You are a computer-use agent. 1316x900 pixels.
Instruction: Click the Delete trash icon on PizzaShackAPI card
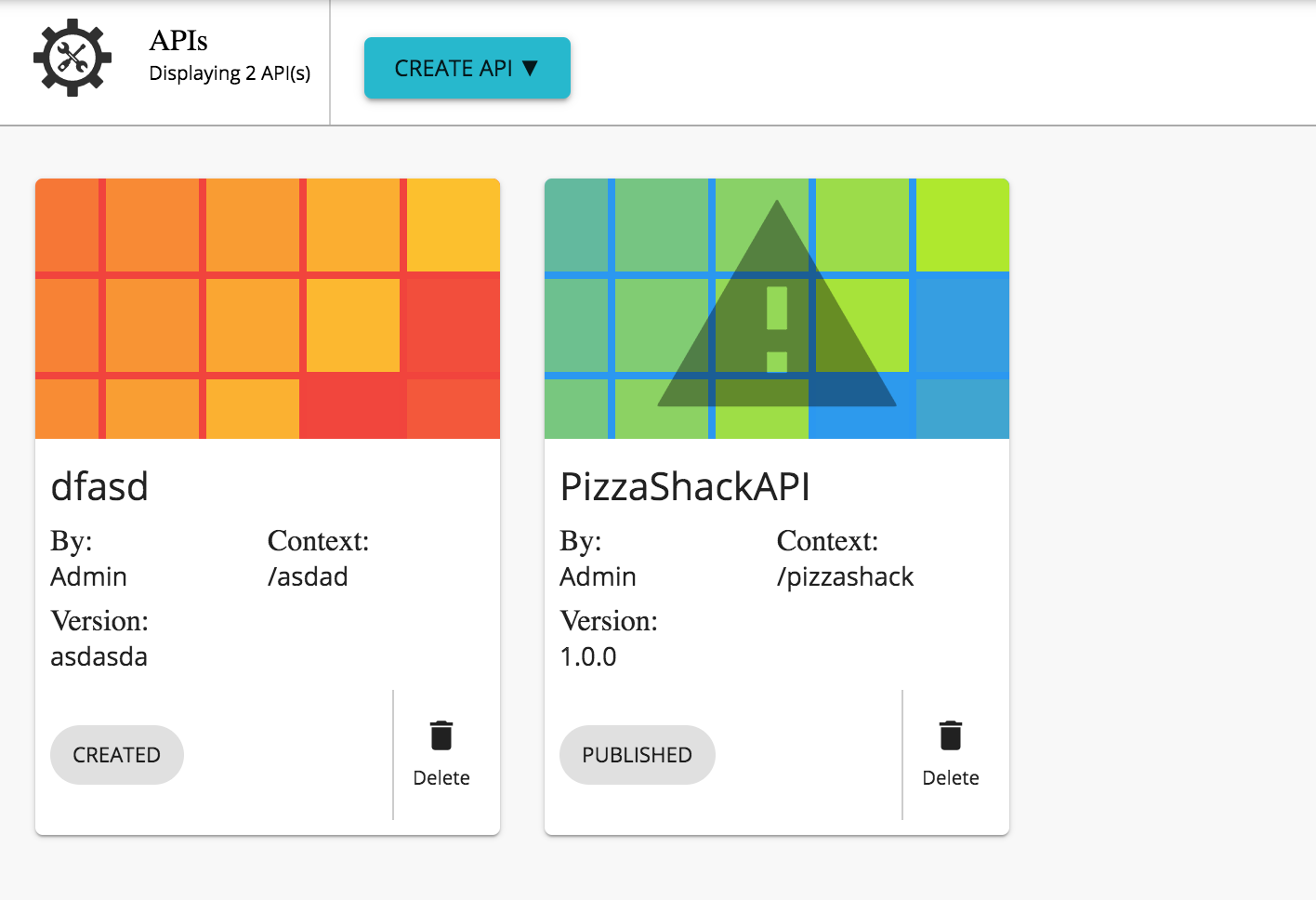(951, 735)
